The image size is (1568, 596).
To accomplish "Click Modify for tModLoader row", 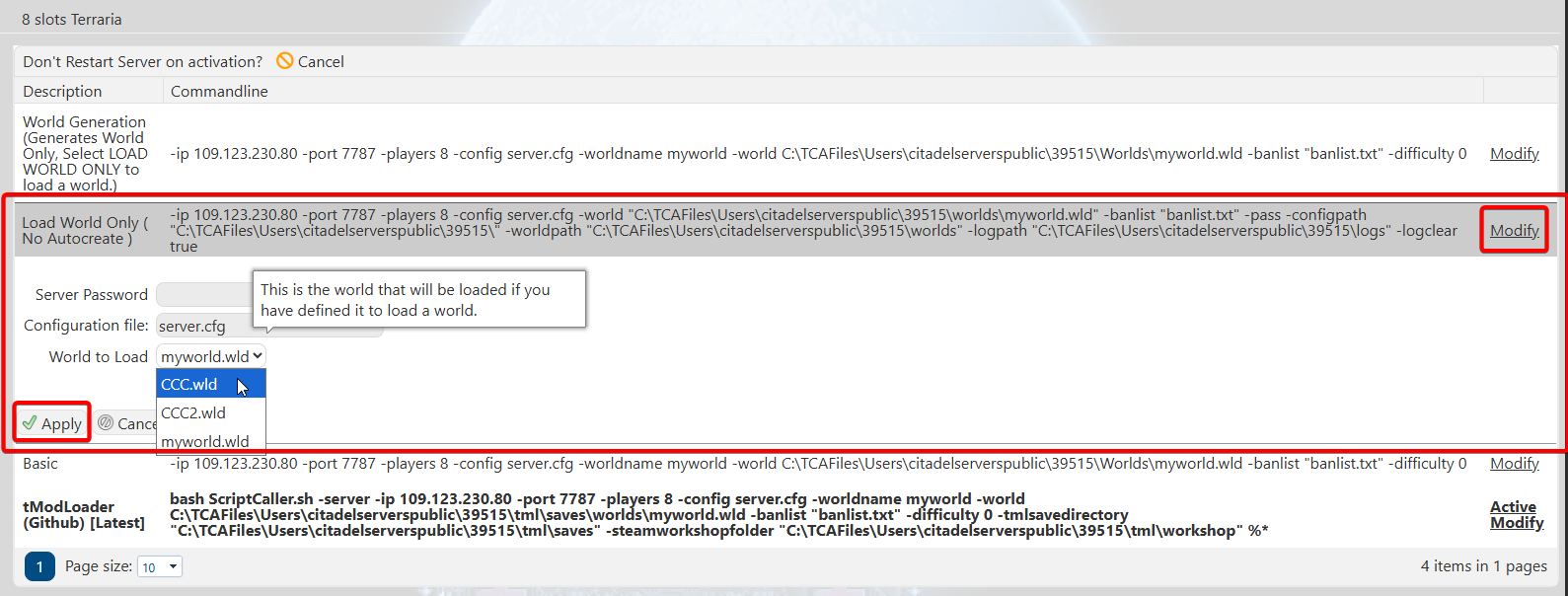I will [x=1516, y=523].
